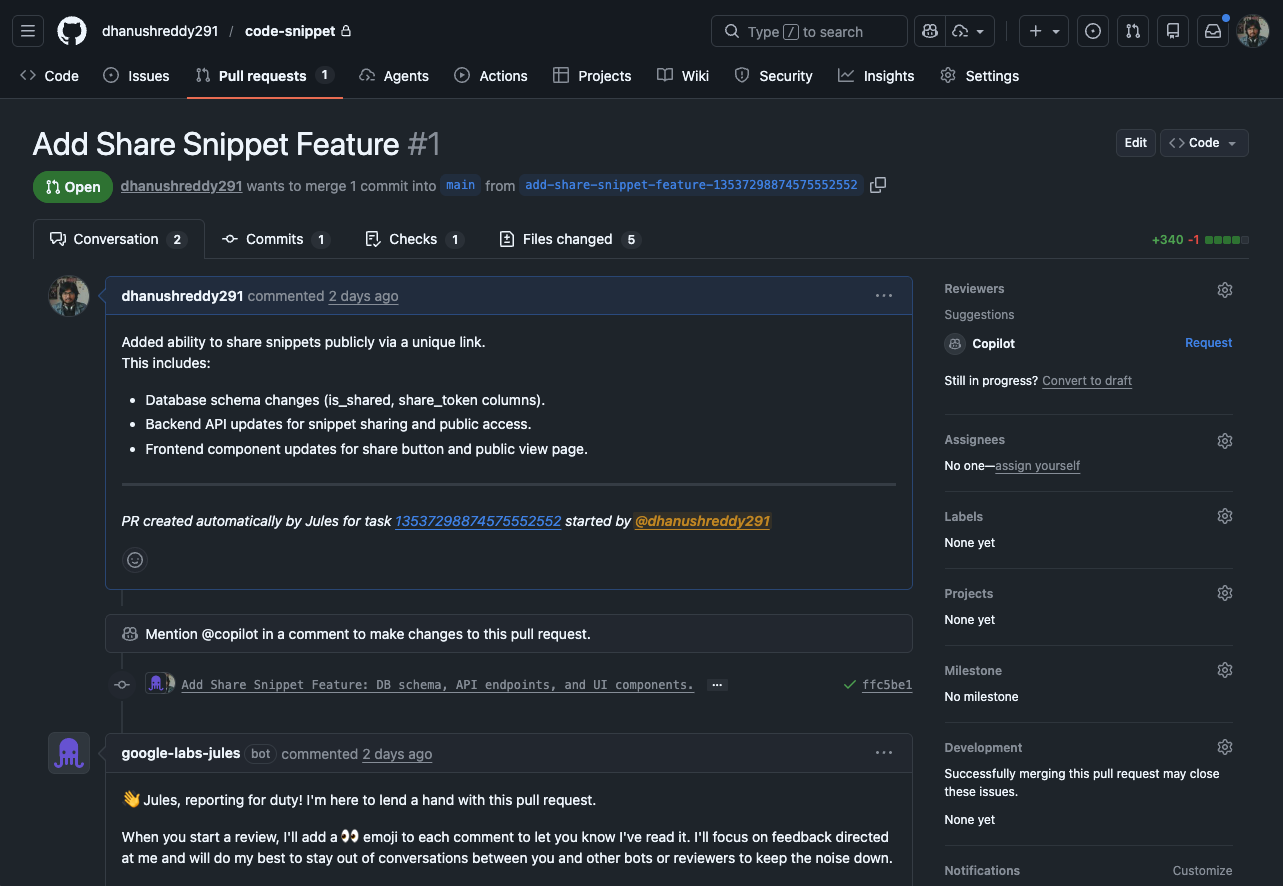Open the Projects repository tab

592,76
